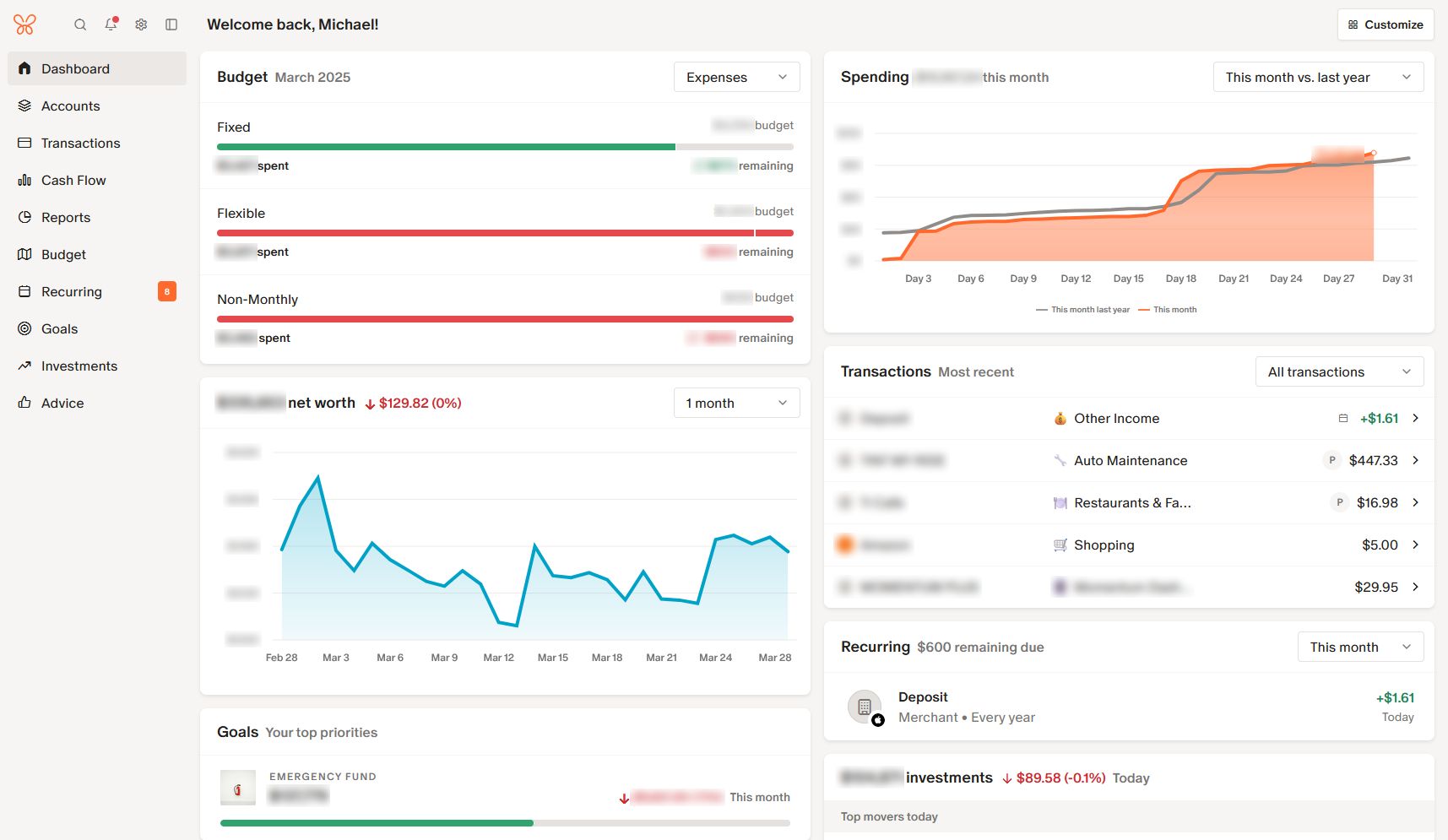This screenshot has height=840, width=1448.
Task: Click the Emergency Fund goal thumbnail
Action: (x=237, y=788)
